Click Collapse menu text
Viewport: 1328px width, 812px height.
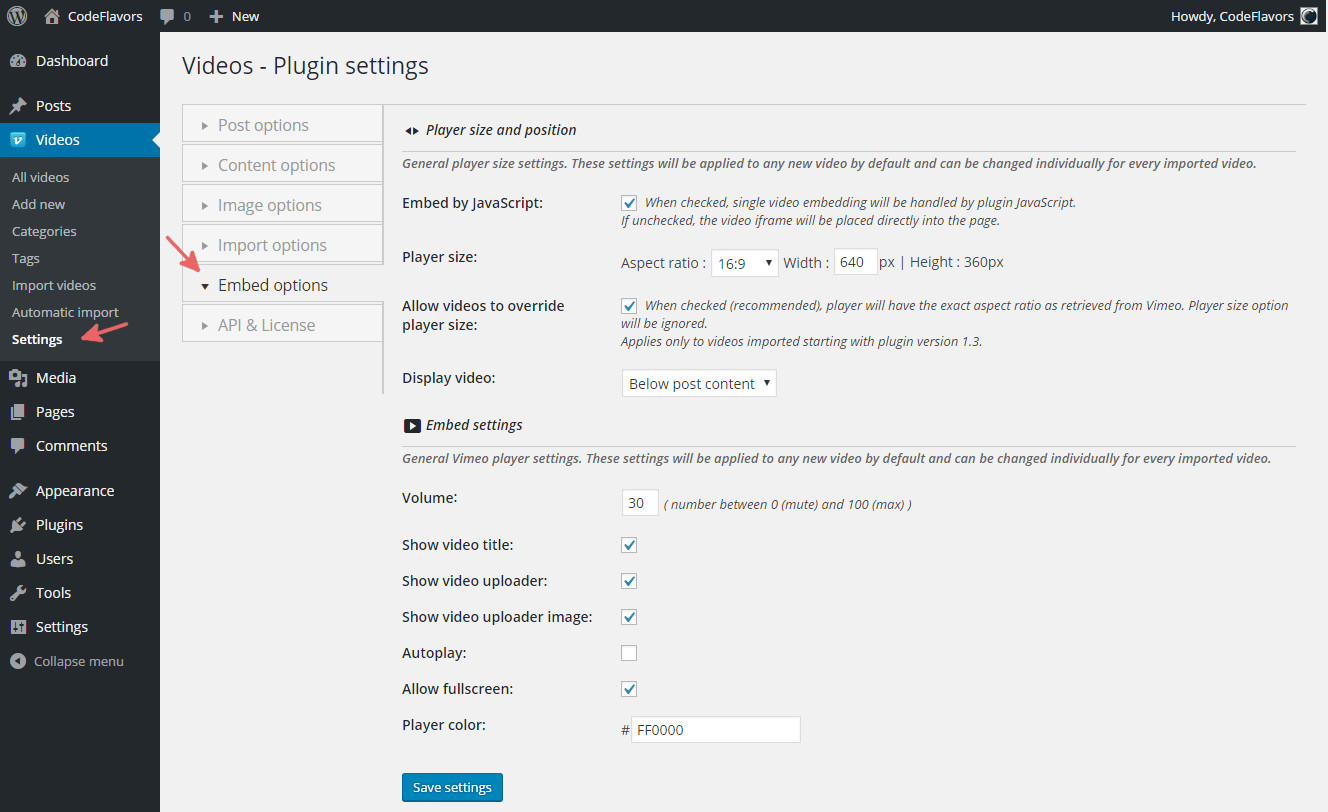79,661
